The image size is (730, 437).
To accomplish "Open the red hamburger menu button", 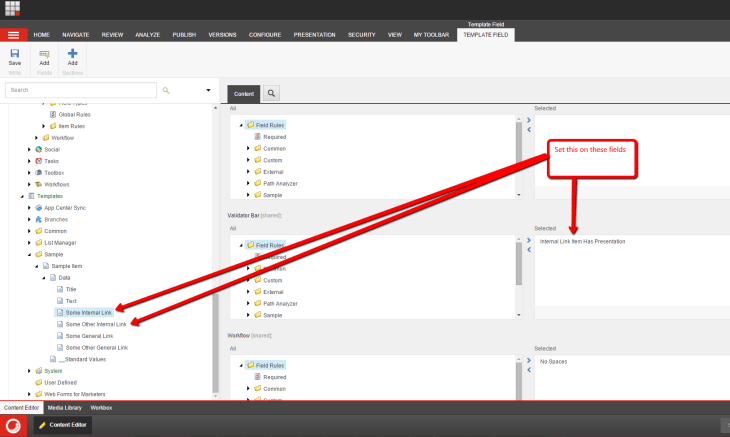I will [14, 35].
